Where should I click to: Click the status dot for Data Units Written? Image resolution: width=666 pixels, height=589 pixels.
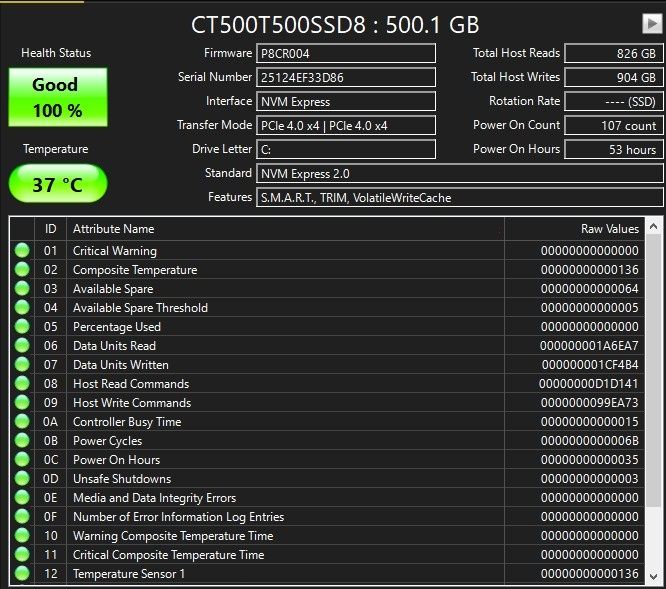click(22, 364)
